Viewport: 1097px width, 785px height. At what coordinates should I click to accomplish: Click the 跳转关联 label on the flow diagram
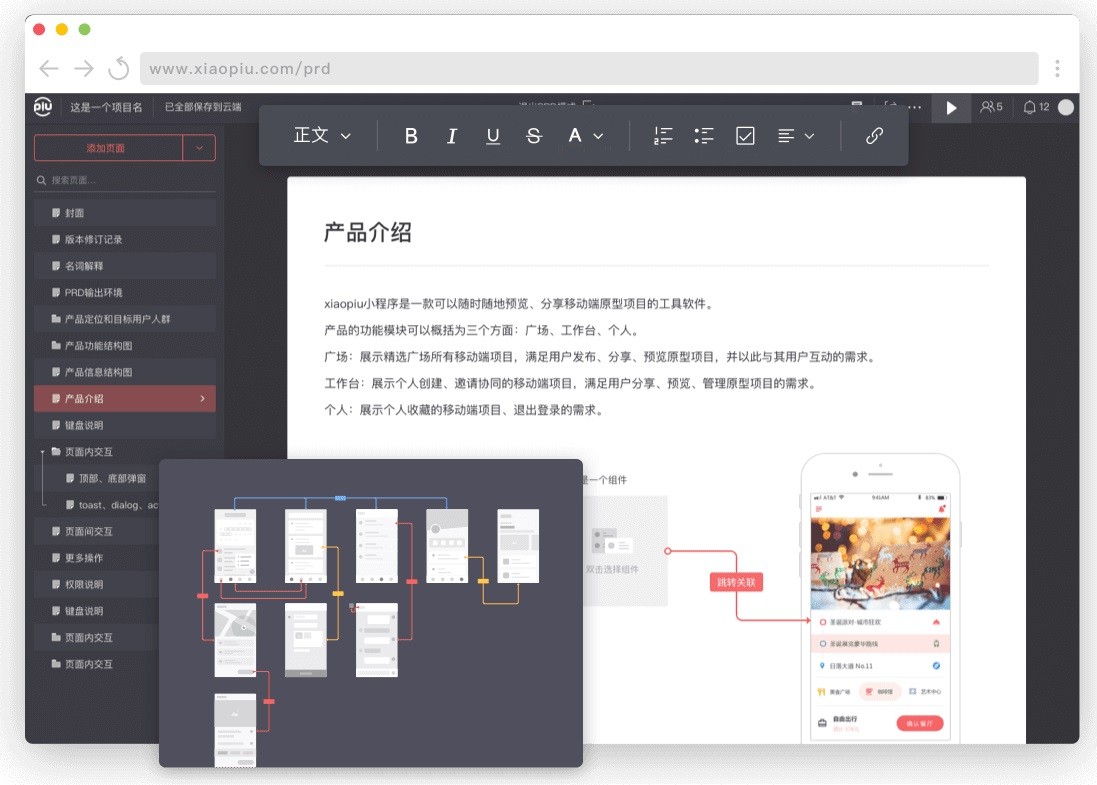tap(736, 581)
